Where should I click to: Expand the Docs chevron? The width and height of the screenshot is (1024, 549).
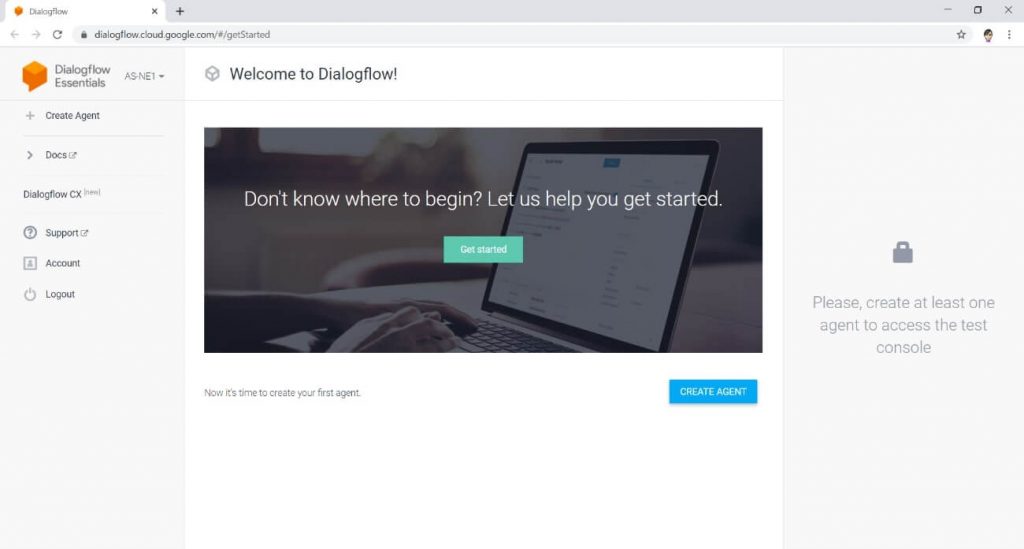29,155
